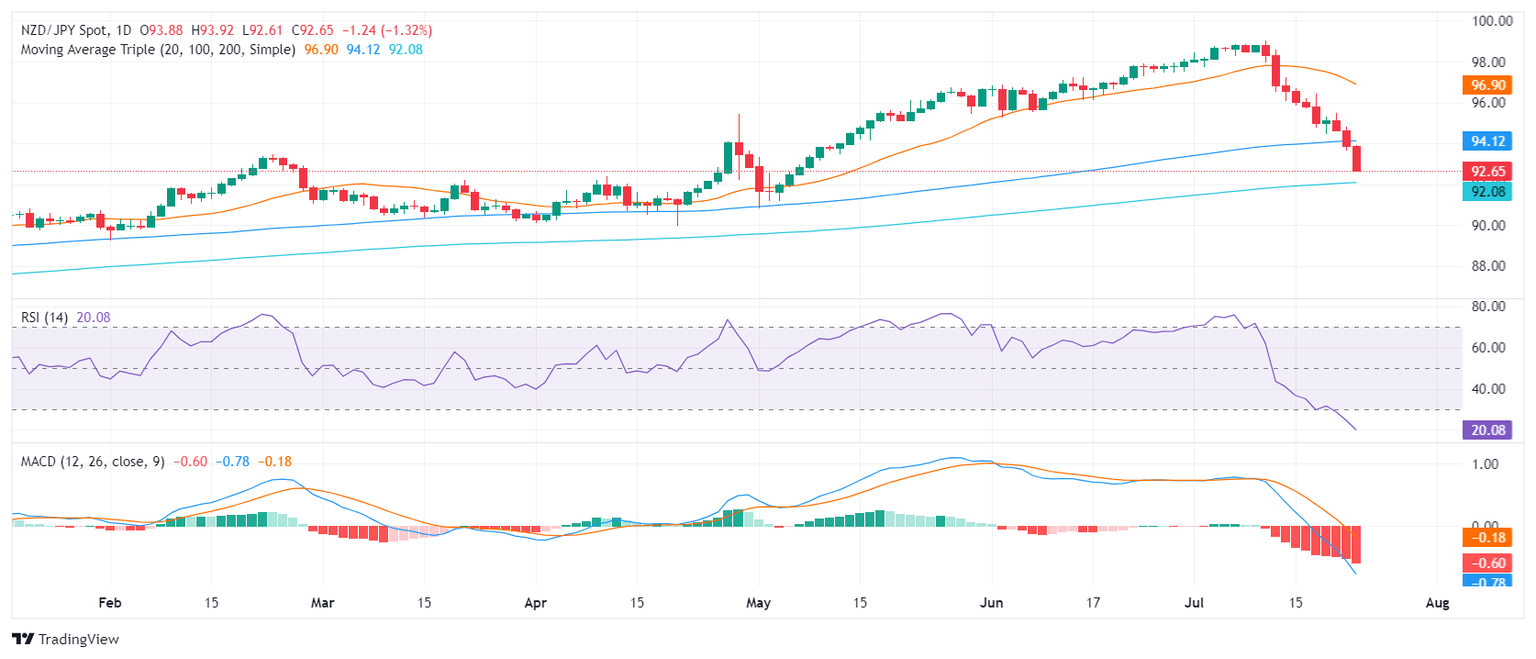Click the Aug label on the time axis

[1436, 603]
